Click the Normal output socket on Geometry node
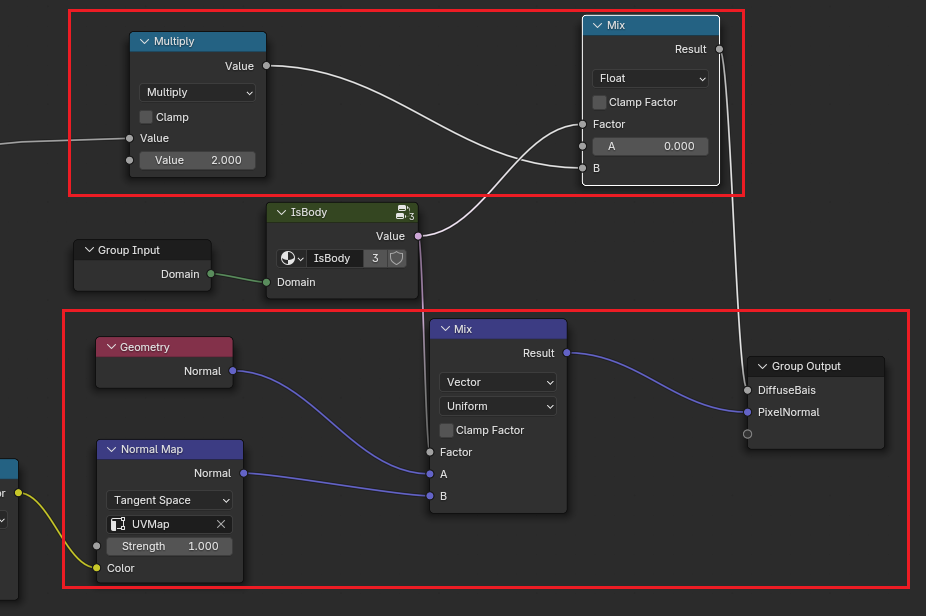This screenshot has width=926, height=616. [x=233, y=371]
